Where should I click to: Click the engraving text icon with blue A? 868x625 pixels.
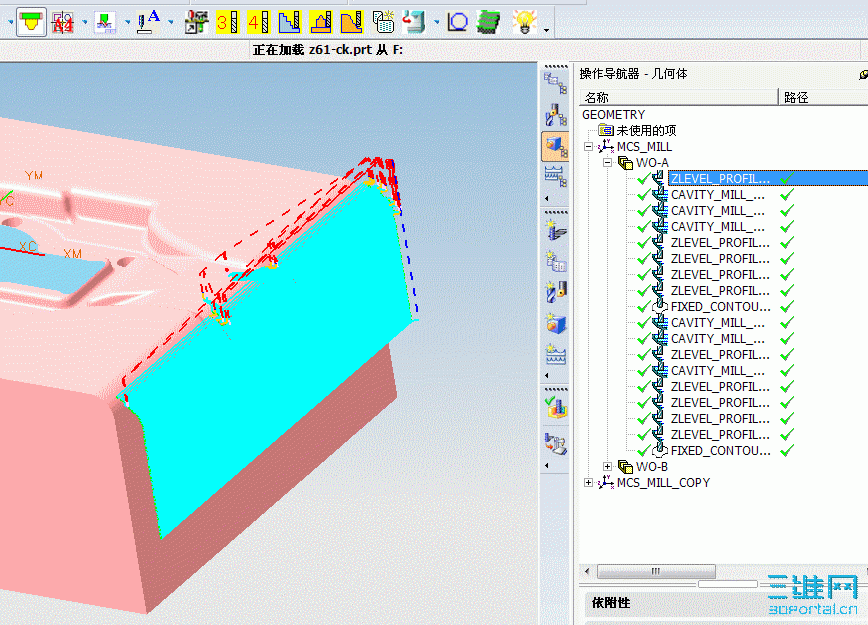pos(148,23)
